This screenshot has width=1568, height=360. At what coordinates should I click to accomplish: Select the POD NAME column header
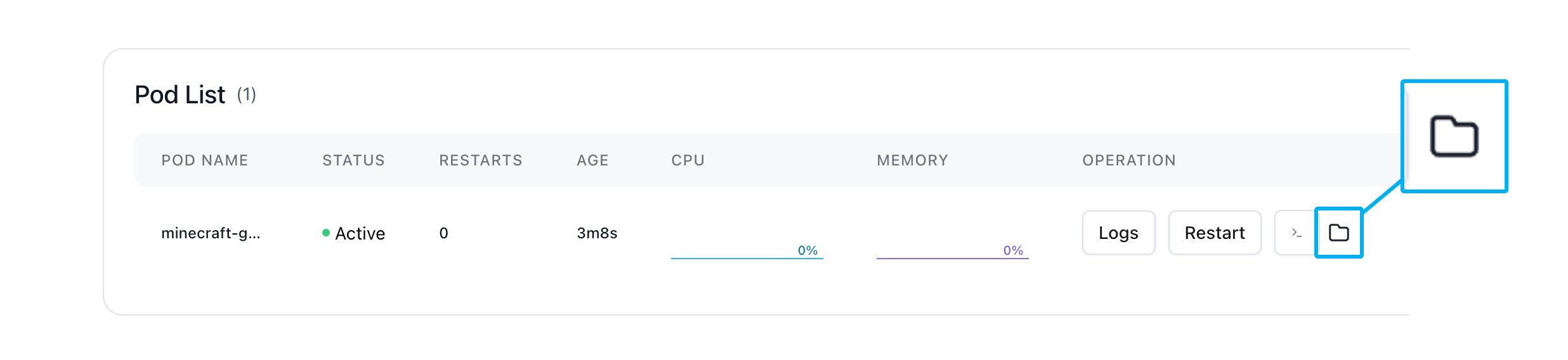coord(204,160)
